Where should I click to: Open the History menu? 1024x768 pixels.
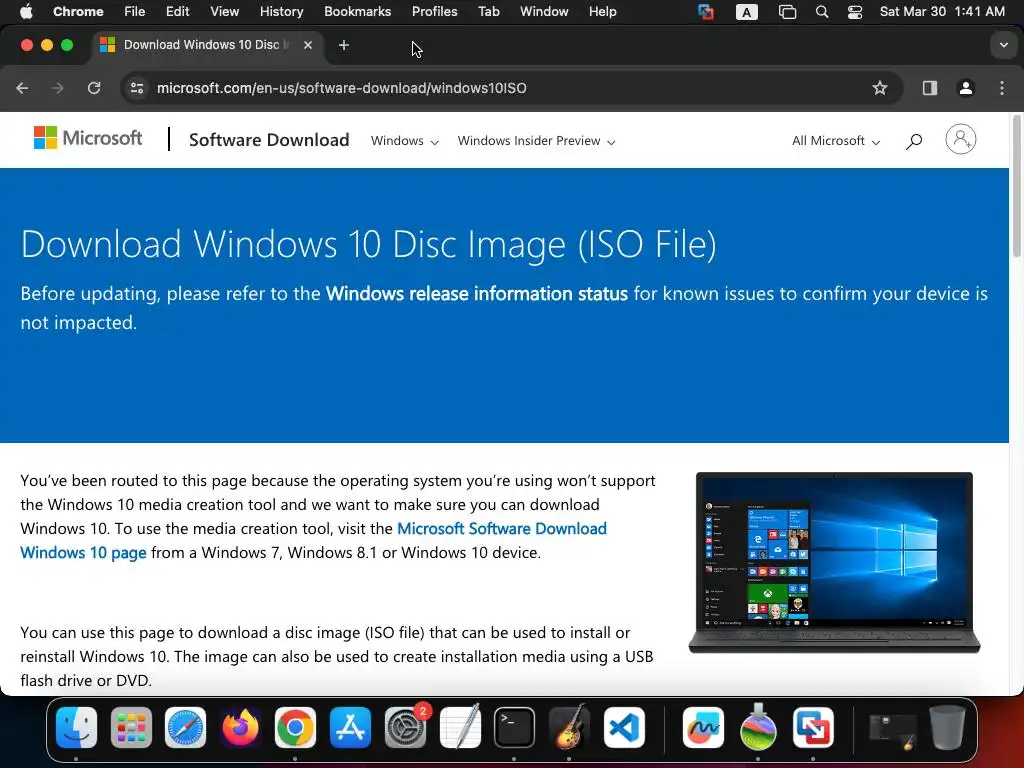pos(281,12)
